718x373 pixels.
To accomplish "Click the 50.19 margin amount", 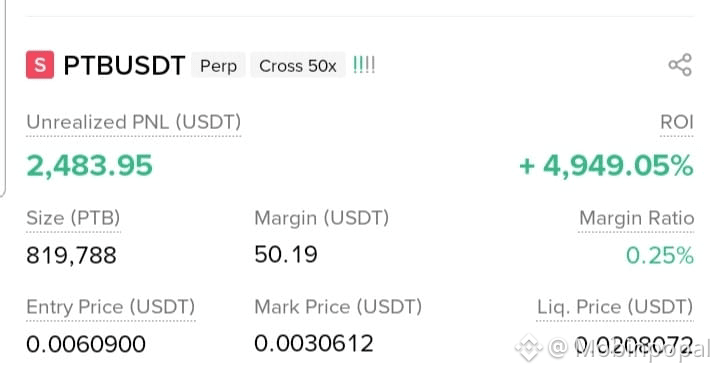I will (x=286, y=254).
